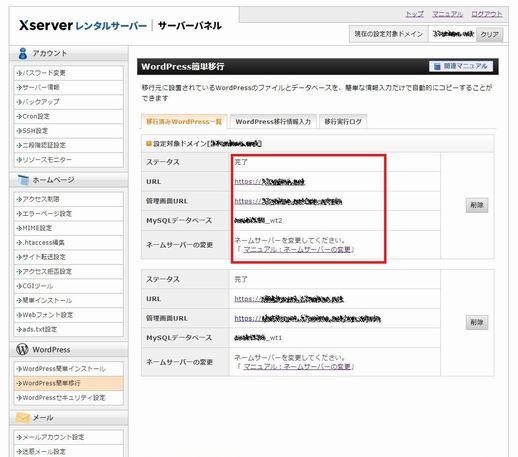Click the Account section person icon

[x=23, y=53]
